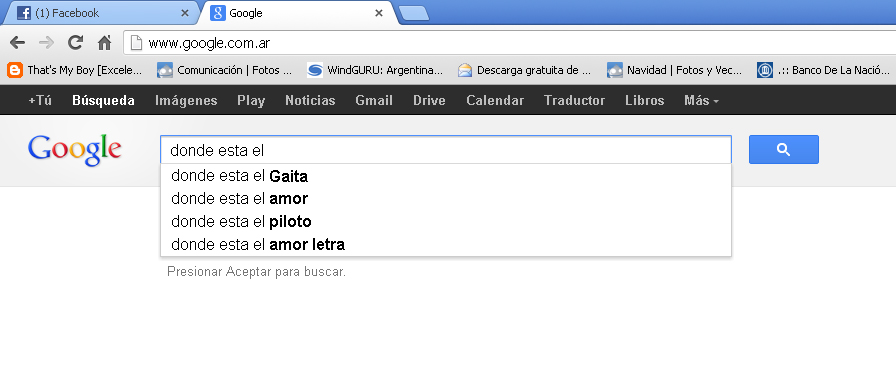Click the Google logo
The width and height of the screenshot is (896, 379).
pos(74,150)
